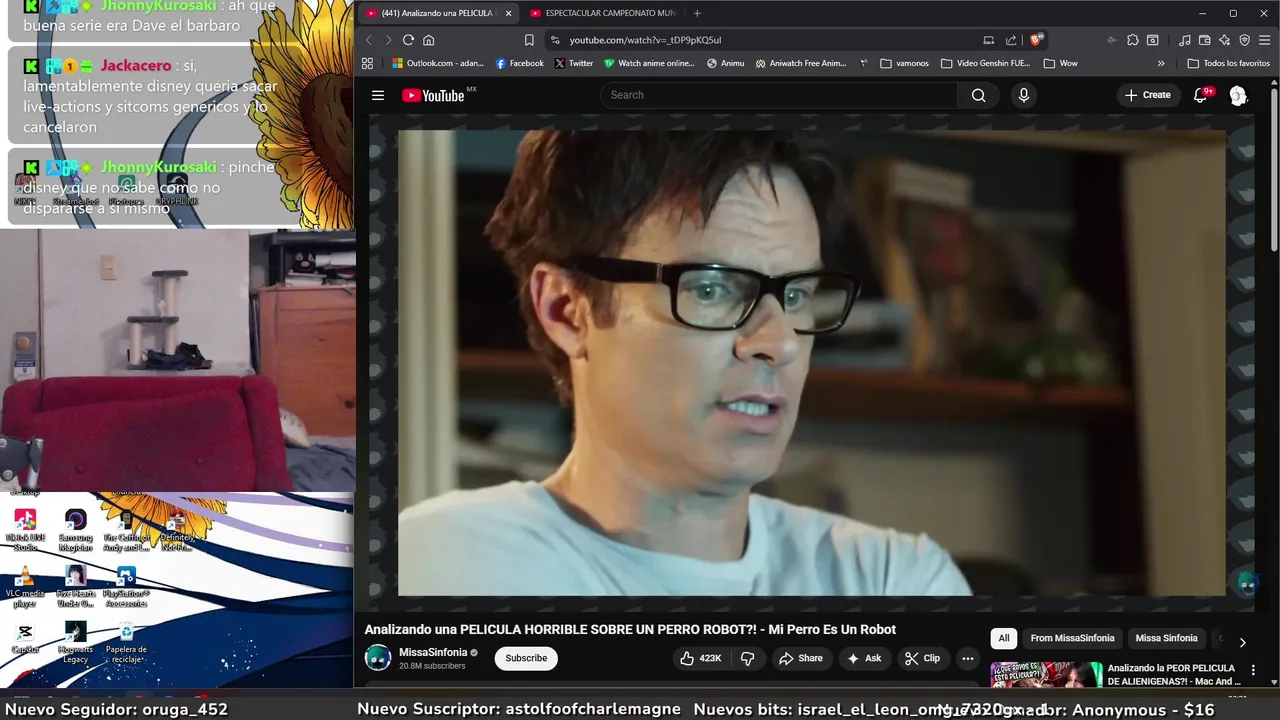Open the browser main menu button
The image size is (1280, 720).
click(x=1265, y=40)
